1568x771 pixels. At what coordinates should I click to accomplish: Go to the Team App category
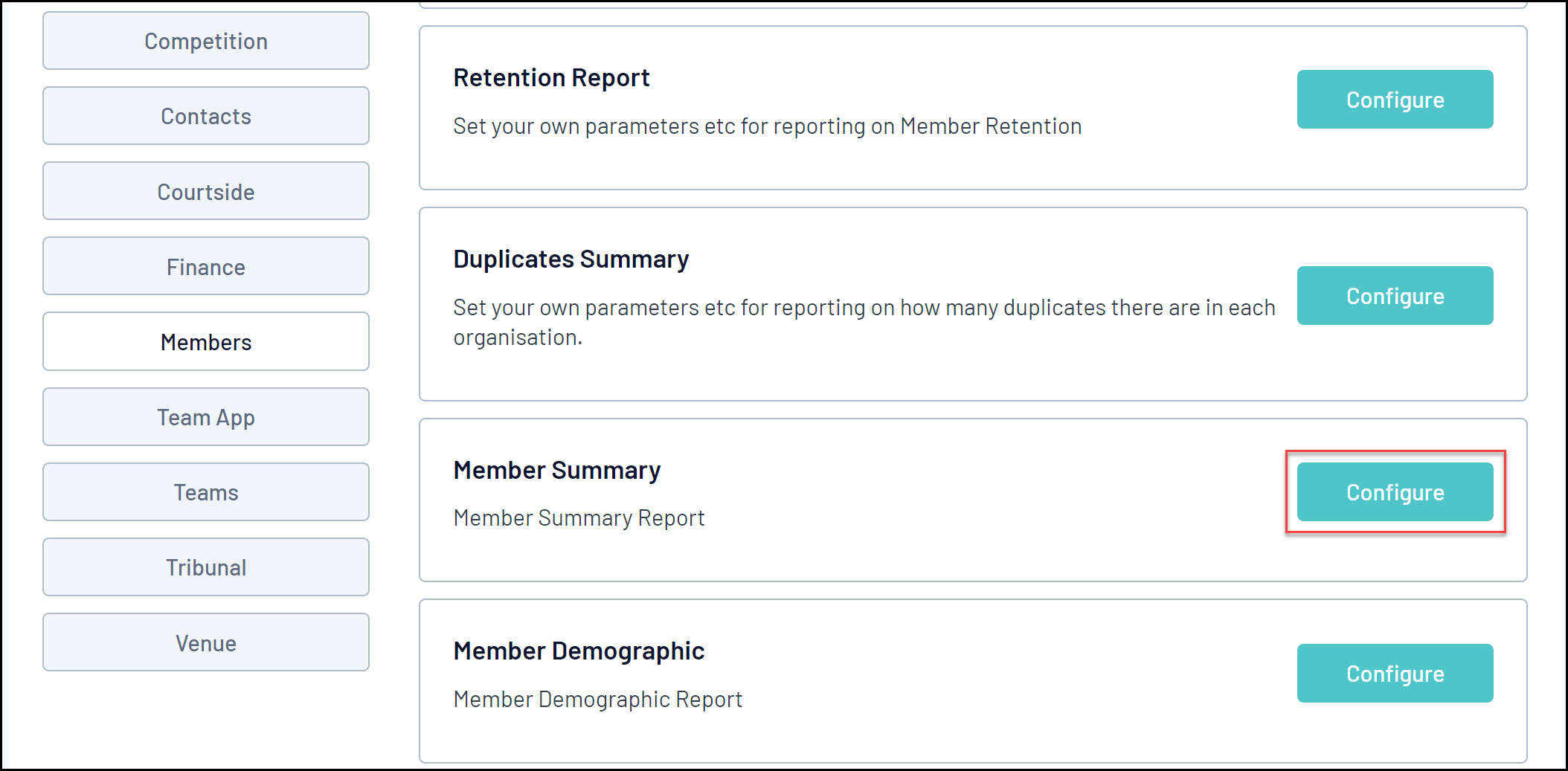pos(206,417)
